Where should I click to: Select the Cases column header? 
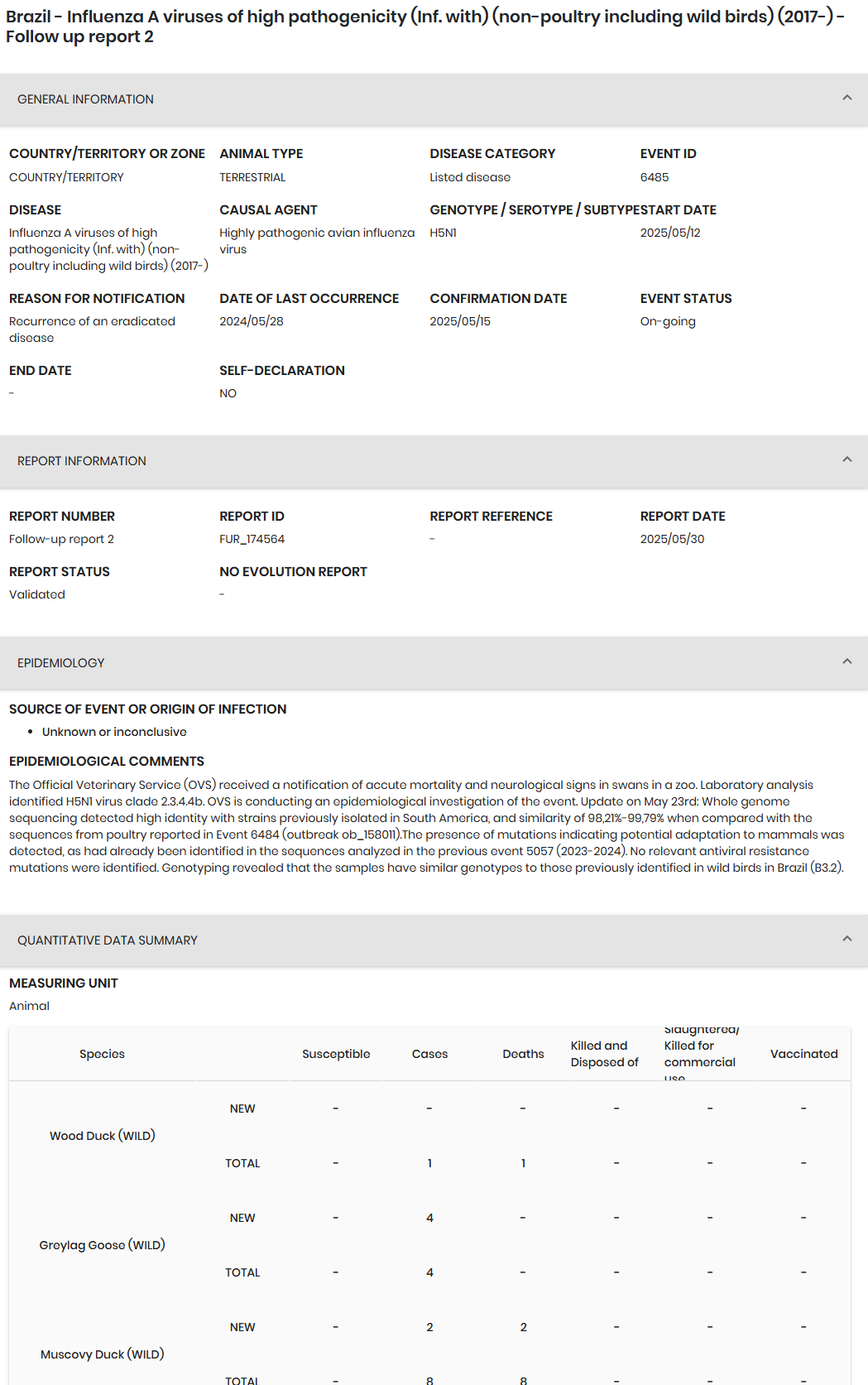click(429, 1054)
